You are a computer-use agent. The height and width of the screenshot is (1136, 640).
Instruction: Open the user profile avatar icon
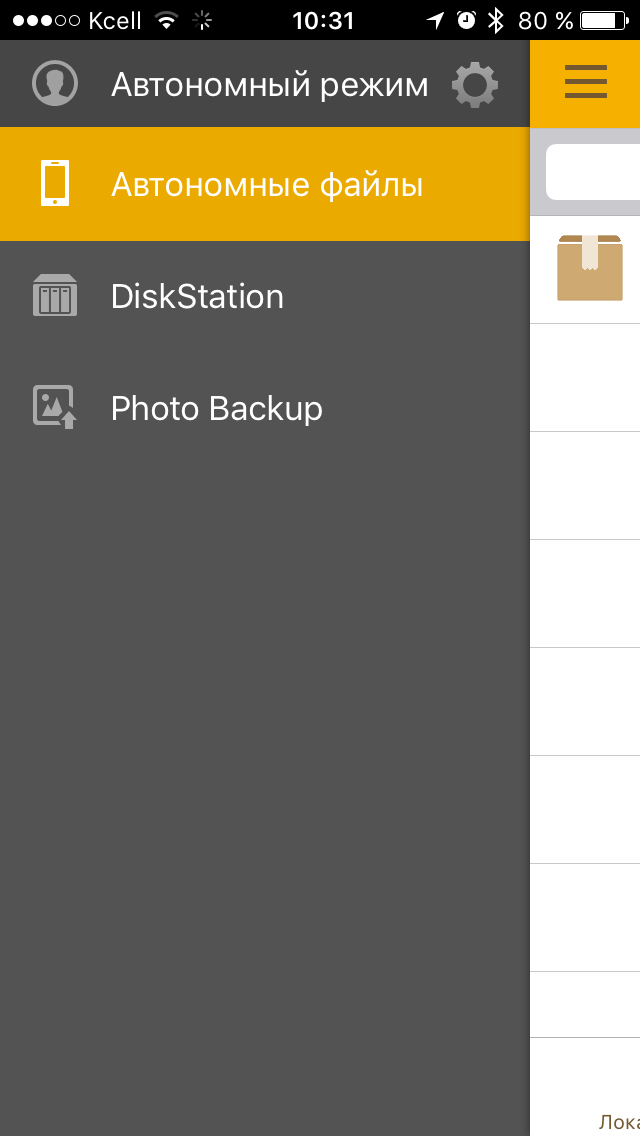(55, 84)
